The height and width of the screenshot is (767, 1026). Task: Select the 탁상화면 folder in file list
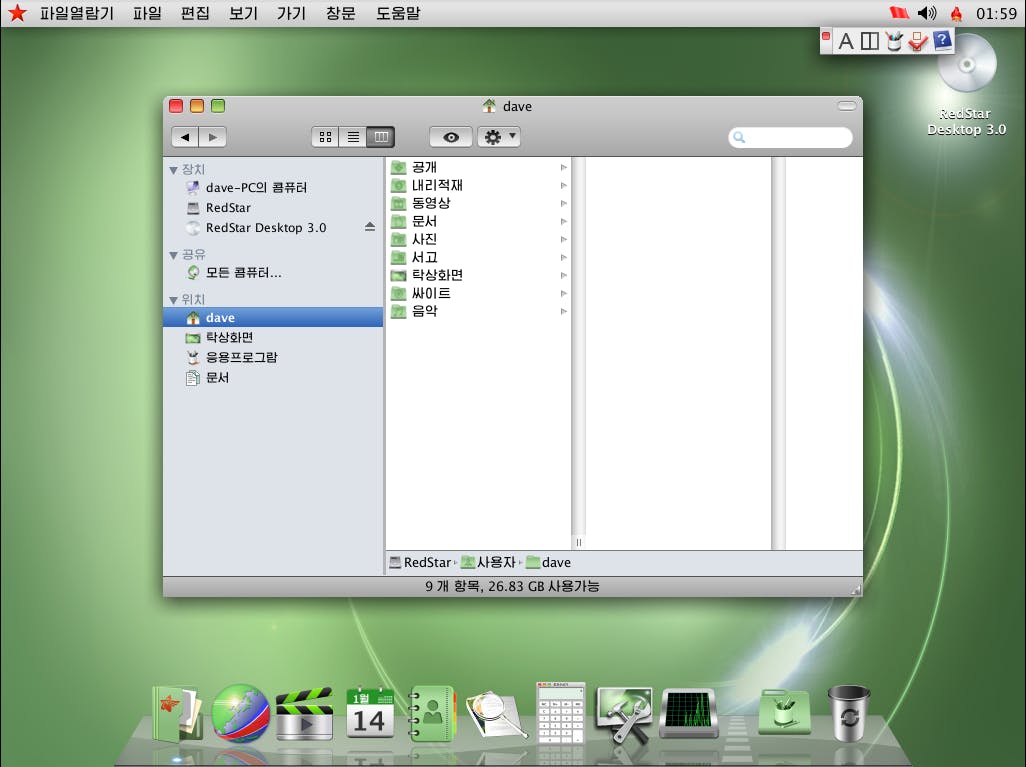coord(478,276)
